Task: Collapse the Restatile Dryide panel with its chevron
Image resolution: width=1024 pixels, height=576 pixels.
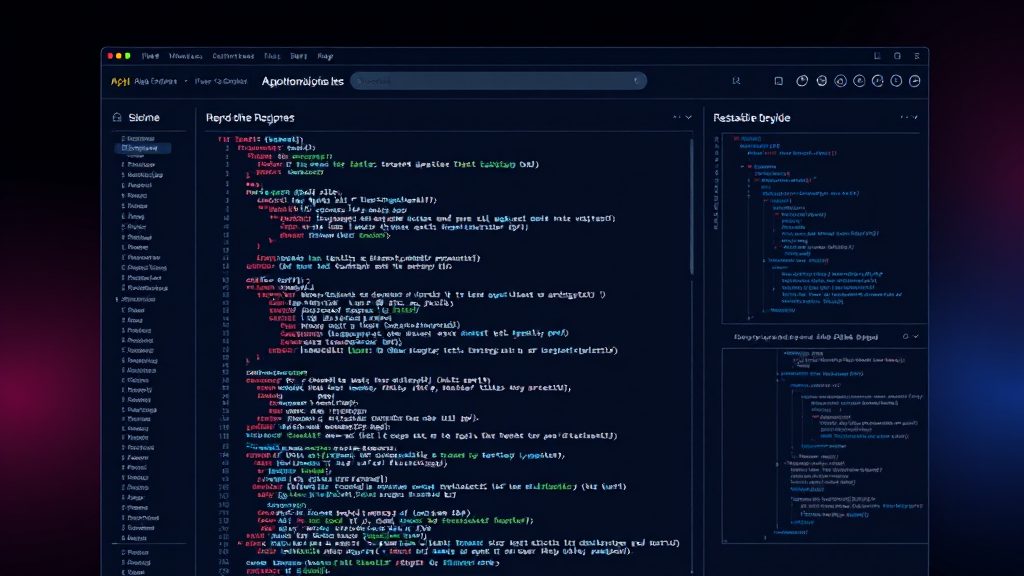Action: pyautogui.click(x=915, y=118)
